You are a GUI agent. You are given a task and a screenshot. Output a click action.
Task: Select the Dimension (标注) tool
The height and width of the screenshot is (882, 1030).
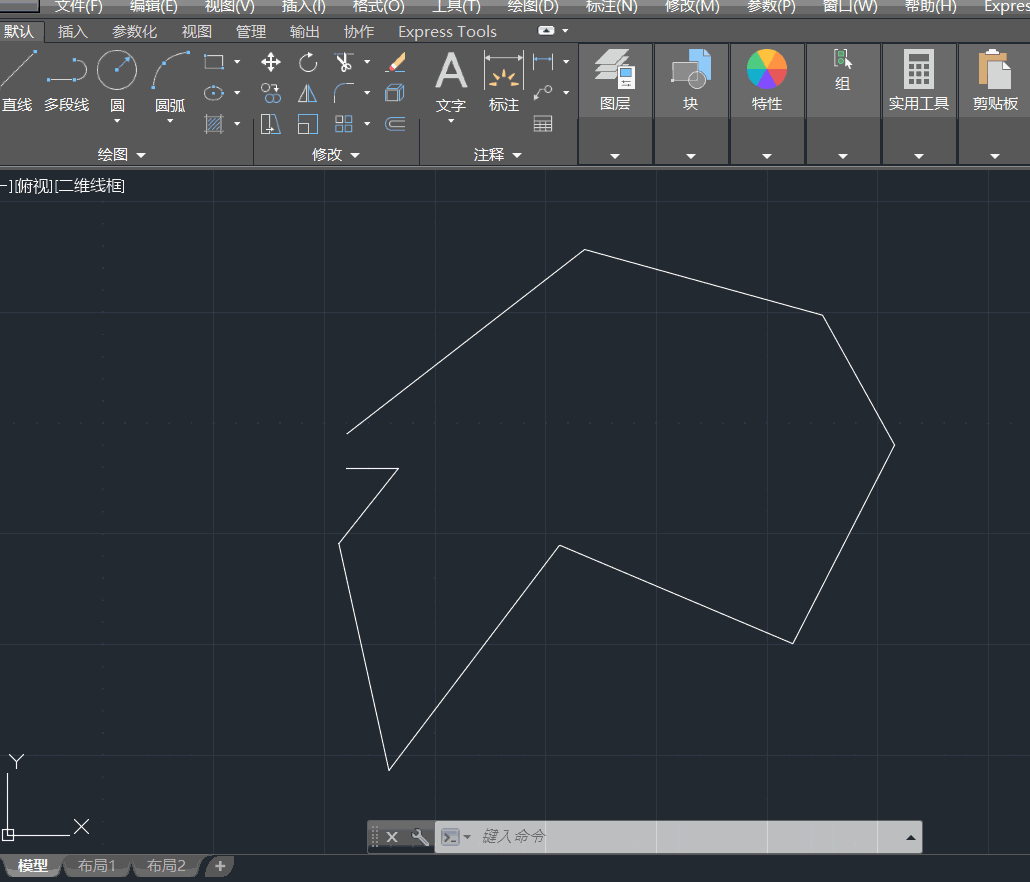pyautogui.click(x=504, y=80)
